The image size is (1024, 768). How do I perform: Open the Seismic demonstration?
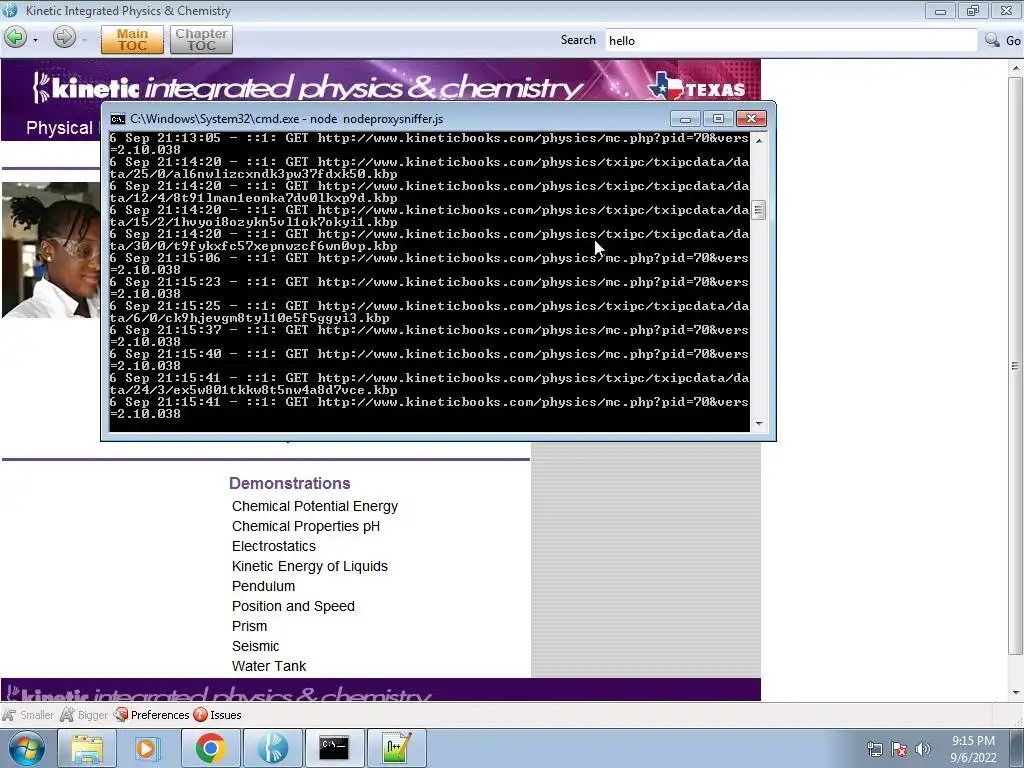(x=255, y=647)
